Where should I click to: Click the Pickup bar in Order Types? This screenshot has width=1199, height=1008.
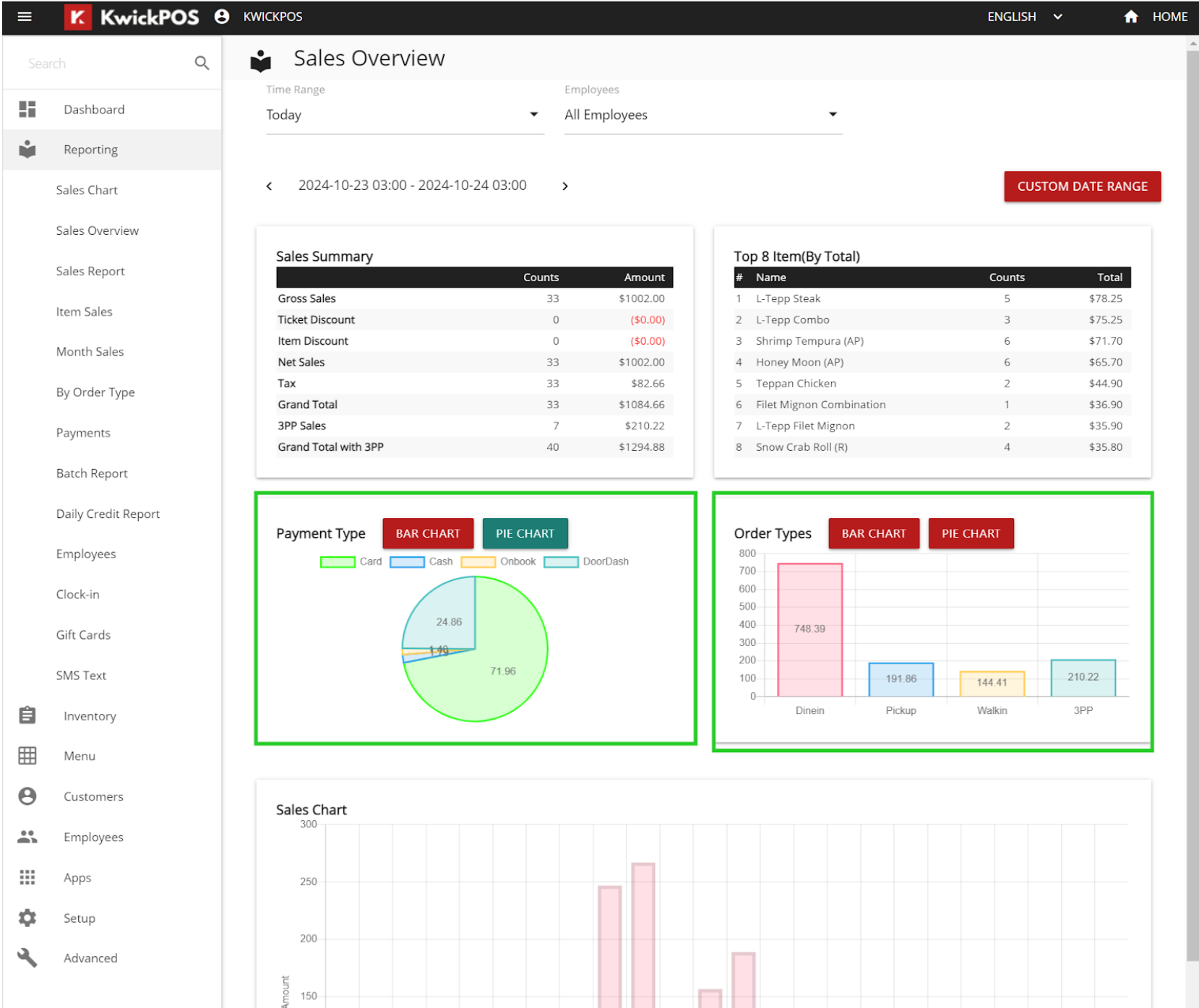901,679
